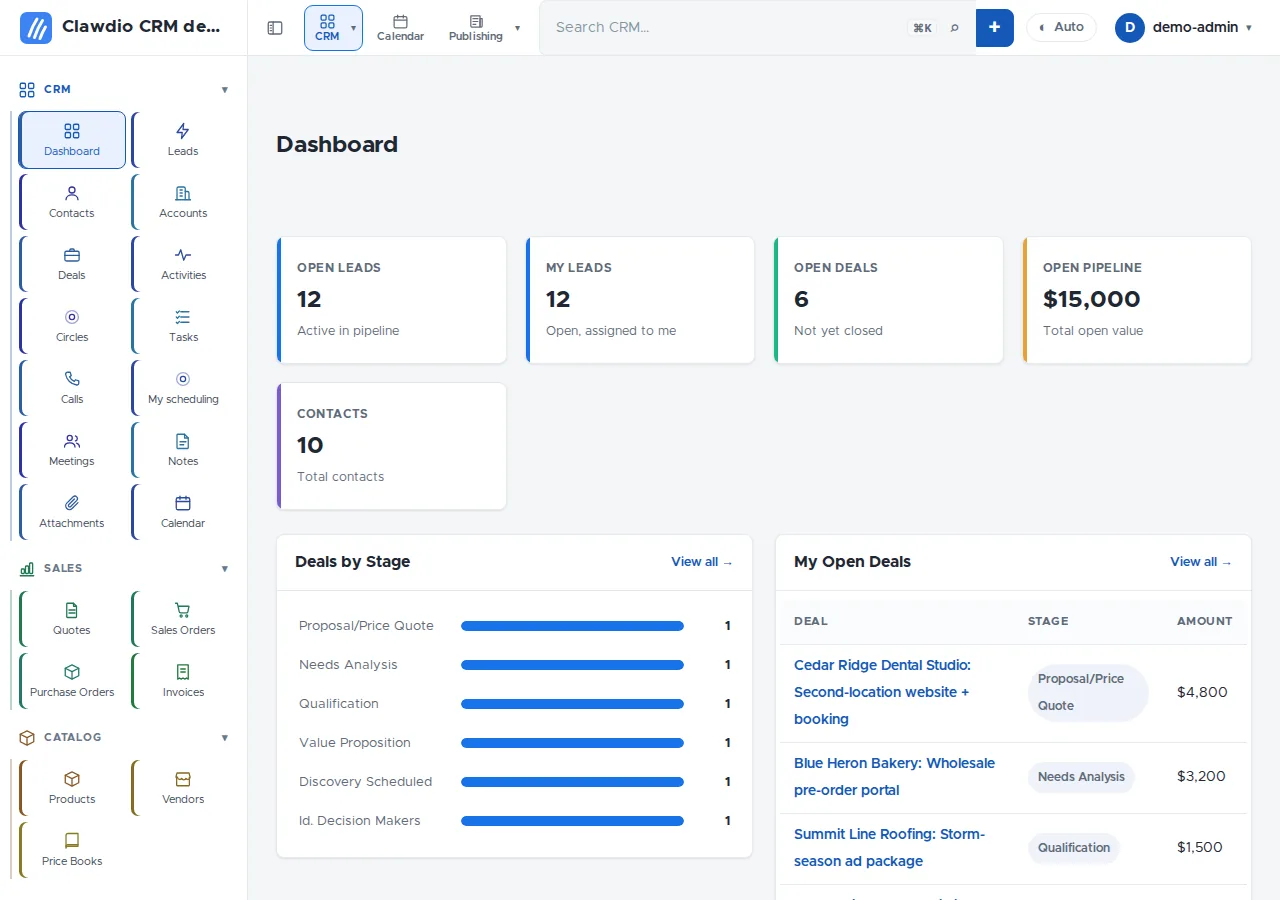Open the sidebar Calendar item
The height and width of the screenshot is (900, 1280).
pos(183,512)
